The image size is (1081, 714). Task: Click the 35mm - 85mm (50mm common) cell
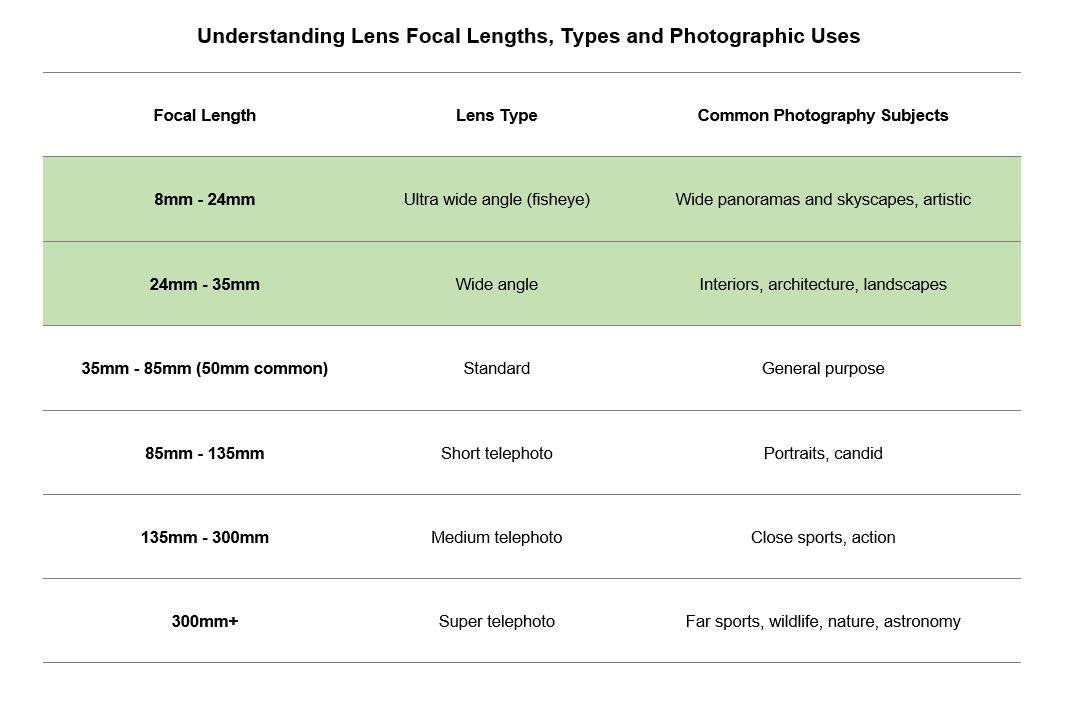[204, 368]
